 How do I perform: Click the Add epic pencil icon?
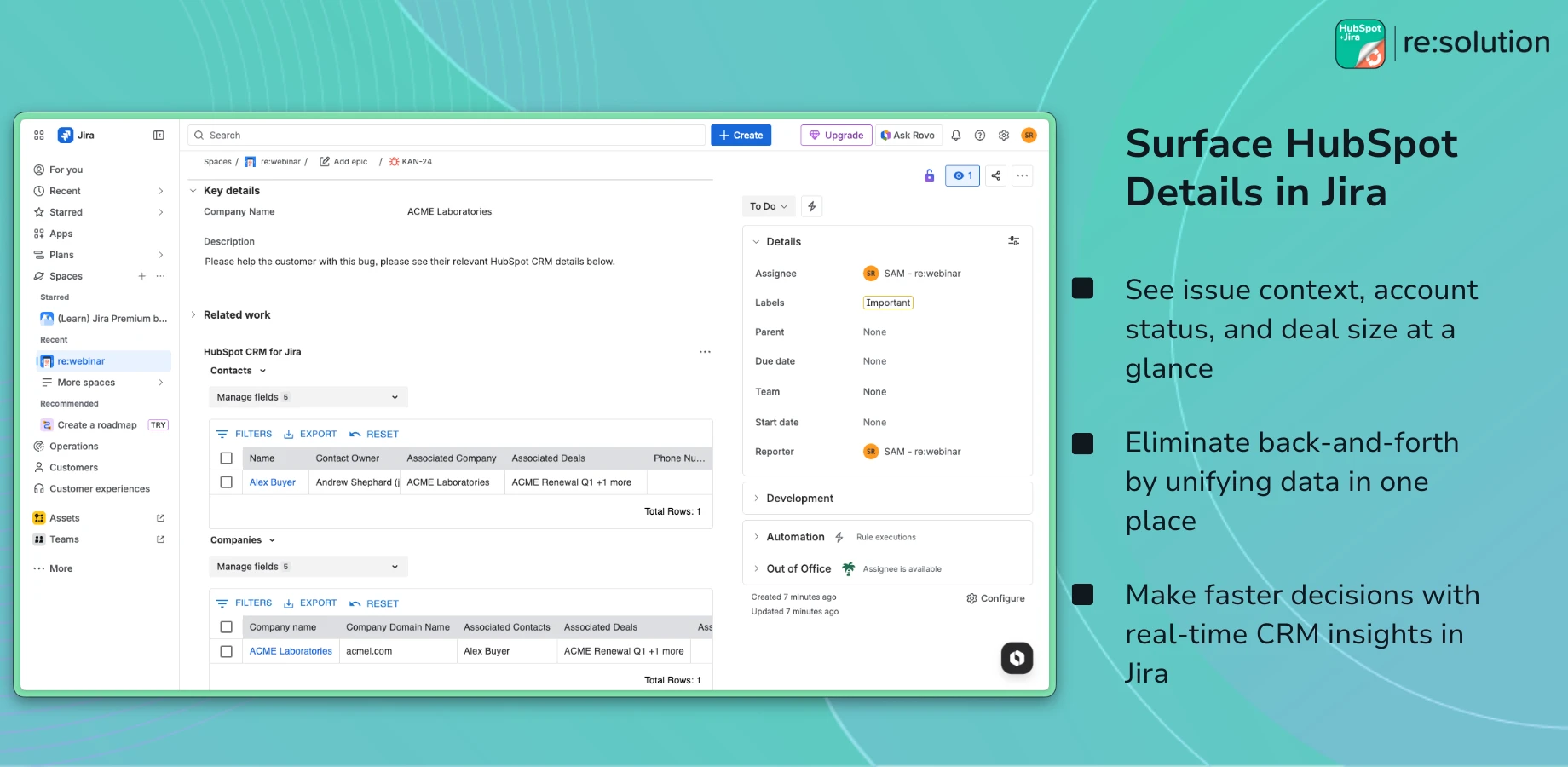pos(325,162)
